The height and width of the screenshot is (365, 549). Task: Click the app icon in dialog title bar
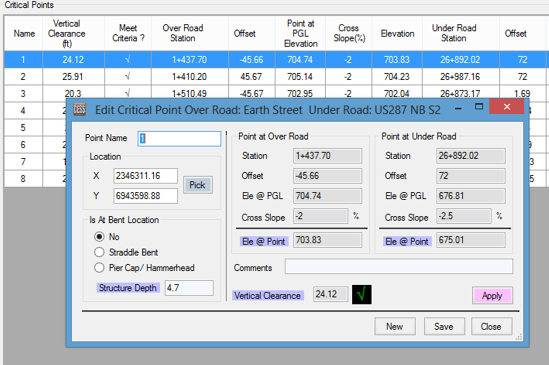tap(79, 110)
